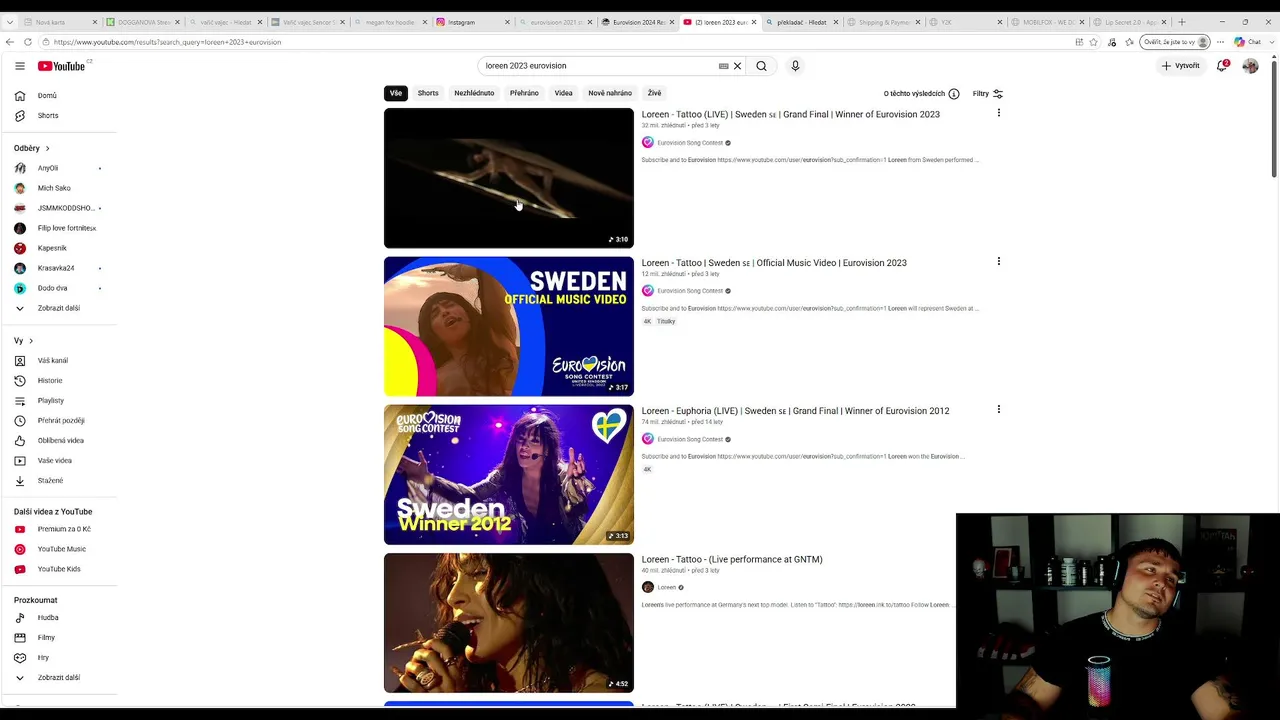The height and width of the screenshot is (720, 1280).
Task: Open Loreen Euphoria LIVE 2012 title link
Action: pyautogui.click(x=795, y=411)
